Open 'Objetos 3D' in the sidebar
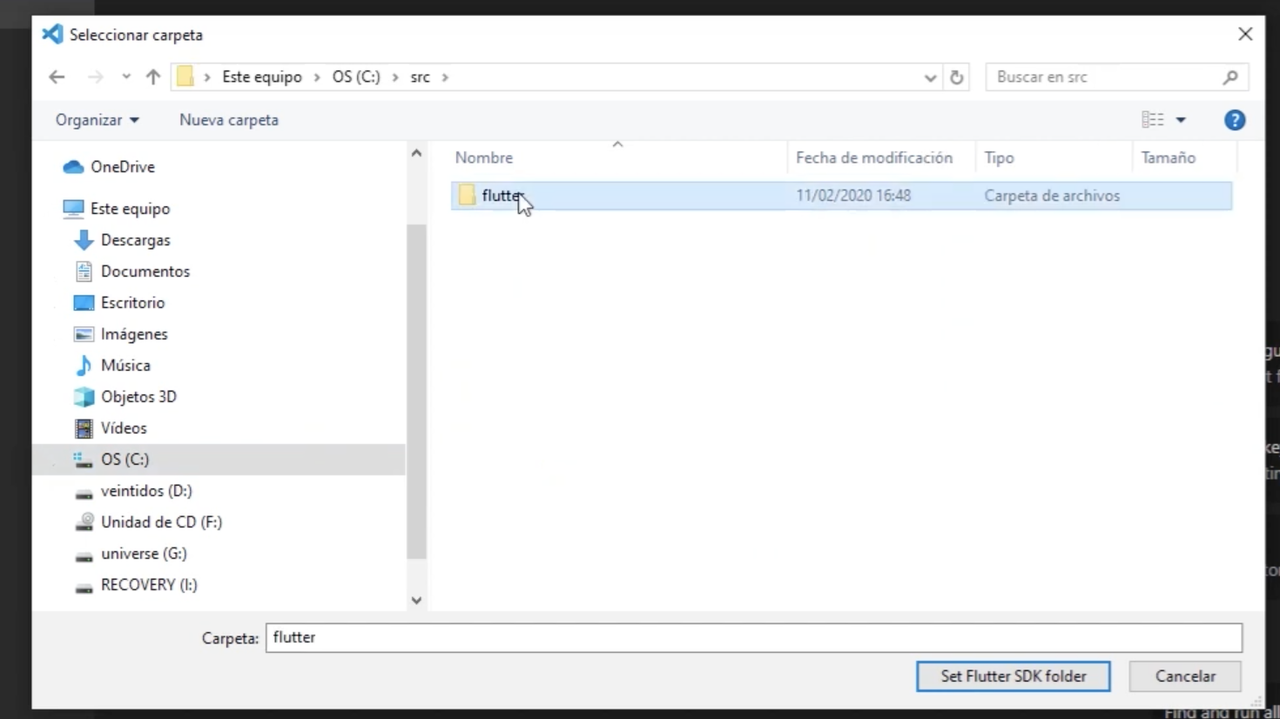1280x719 pixels. point(138,397)
